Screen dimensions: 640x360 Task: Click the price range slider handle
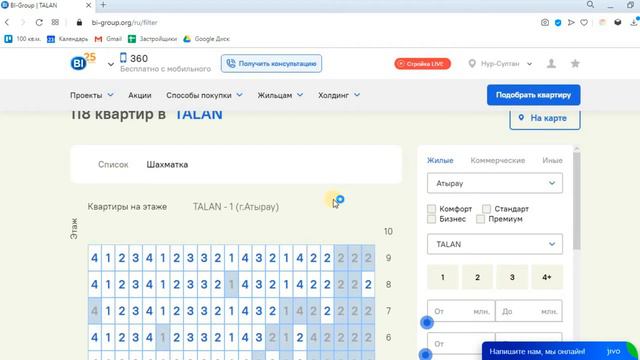coord(427,322)
